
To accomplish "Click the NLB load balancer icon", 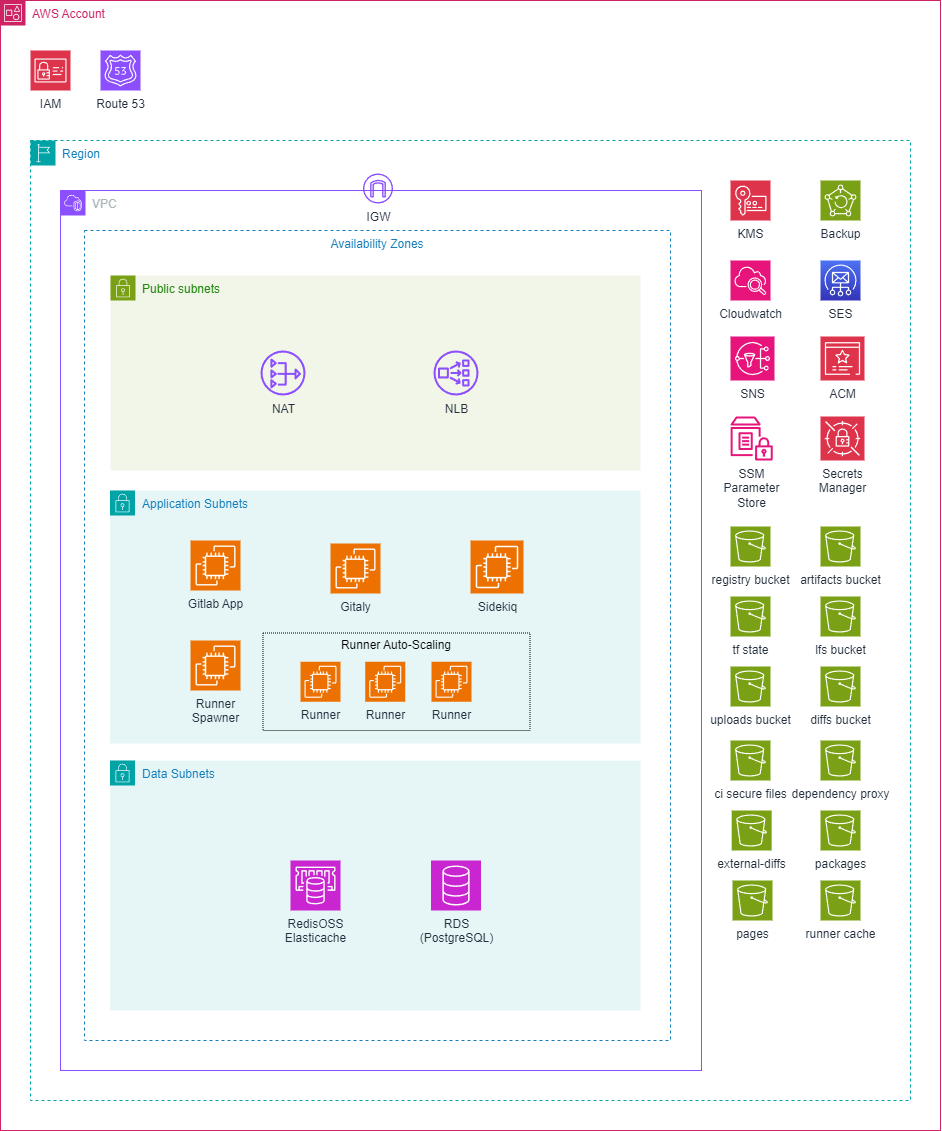I will point(456,373).
